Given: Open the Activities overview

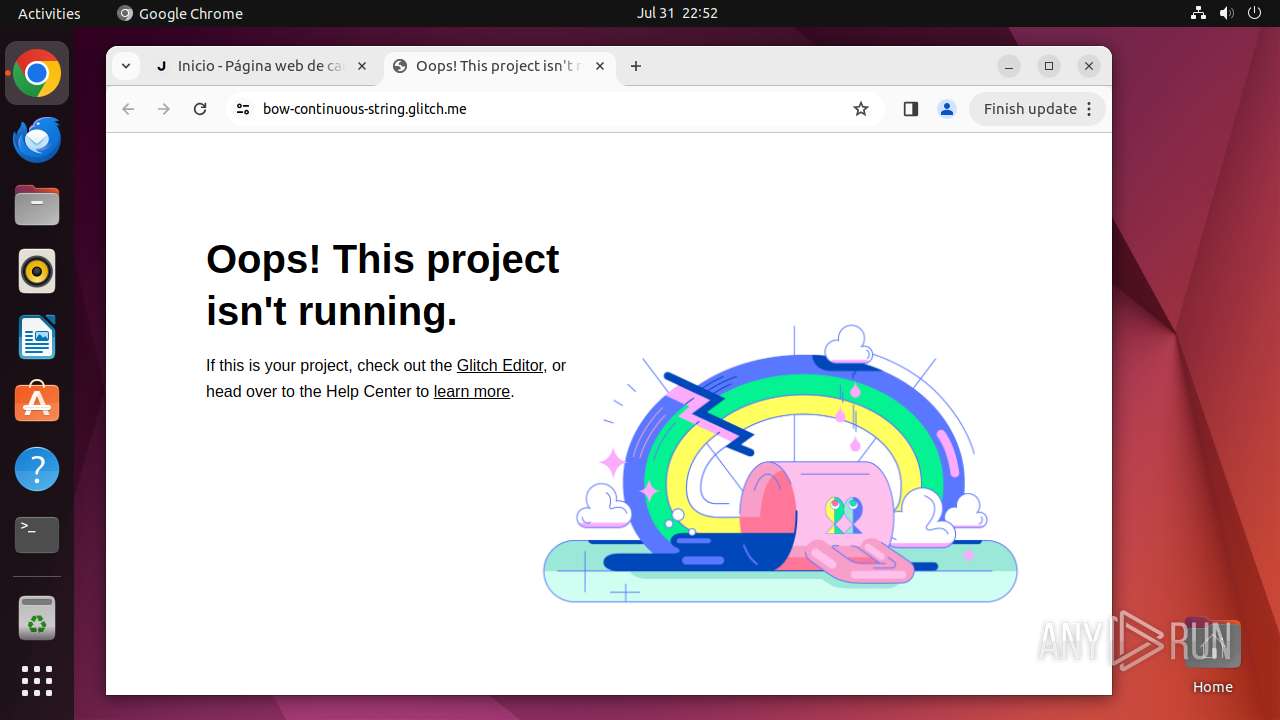Looking at the screenshot, I should click(x=49, y=13).
